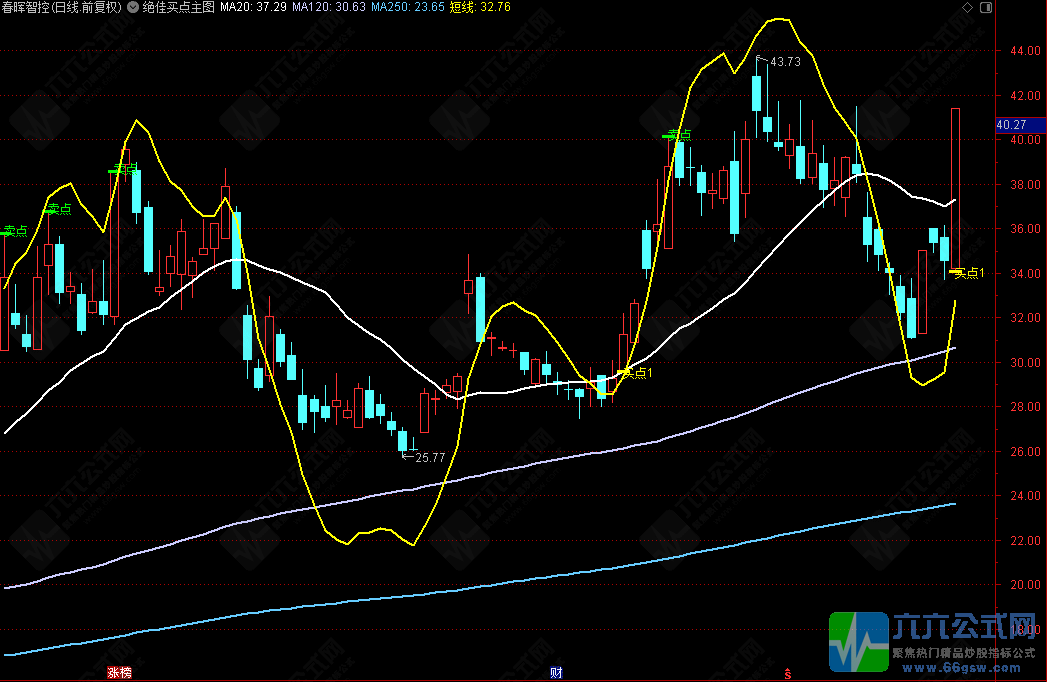Click the 卖点 signal near price 40
Image resolution: width=1047 pixels, height=682 pixels.
(x=678, y=136)
